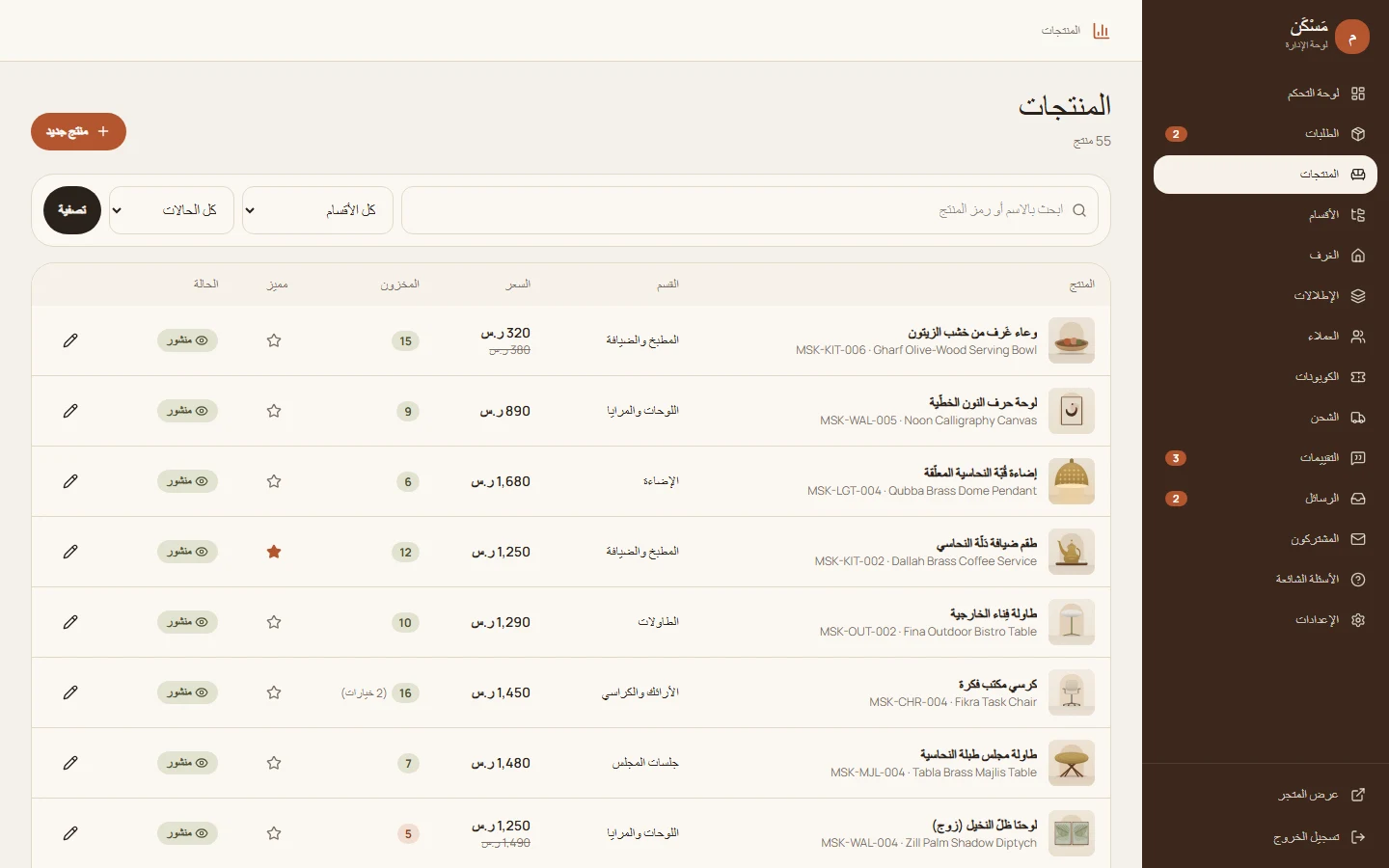Go to الطلبات orders page
The image size is (1389, 868).
click(1266, 134)
